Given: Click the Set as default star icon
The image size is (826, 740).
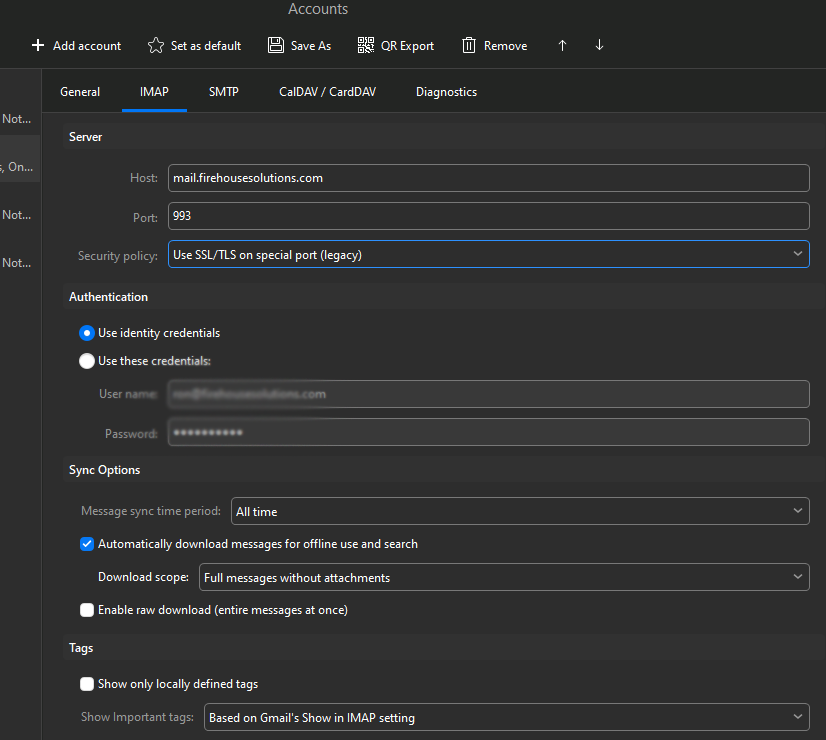Looking at the screenshot, I should (155, 46).
